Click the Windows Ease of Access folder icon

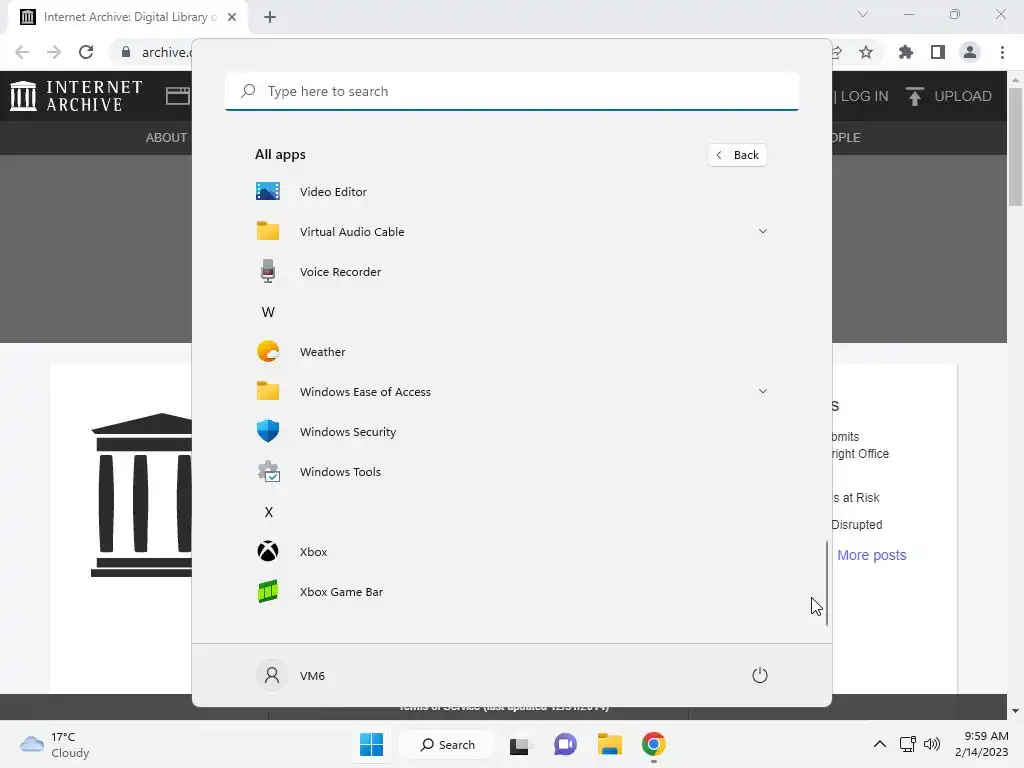(268, 391)
